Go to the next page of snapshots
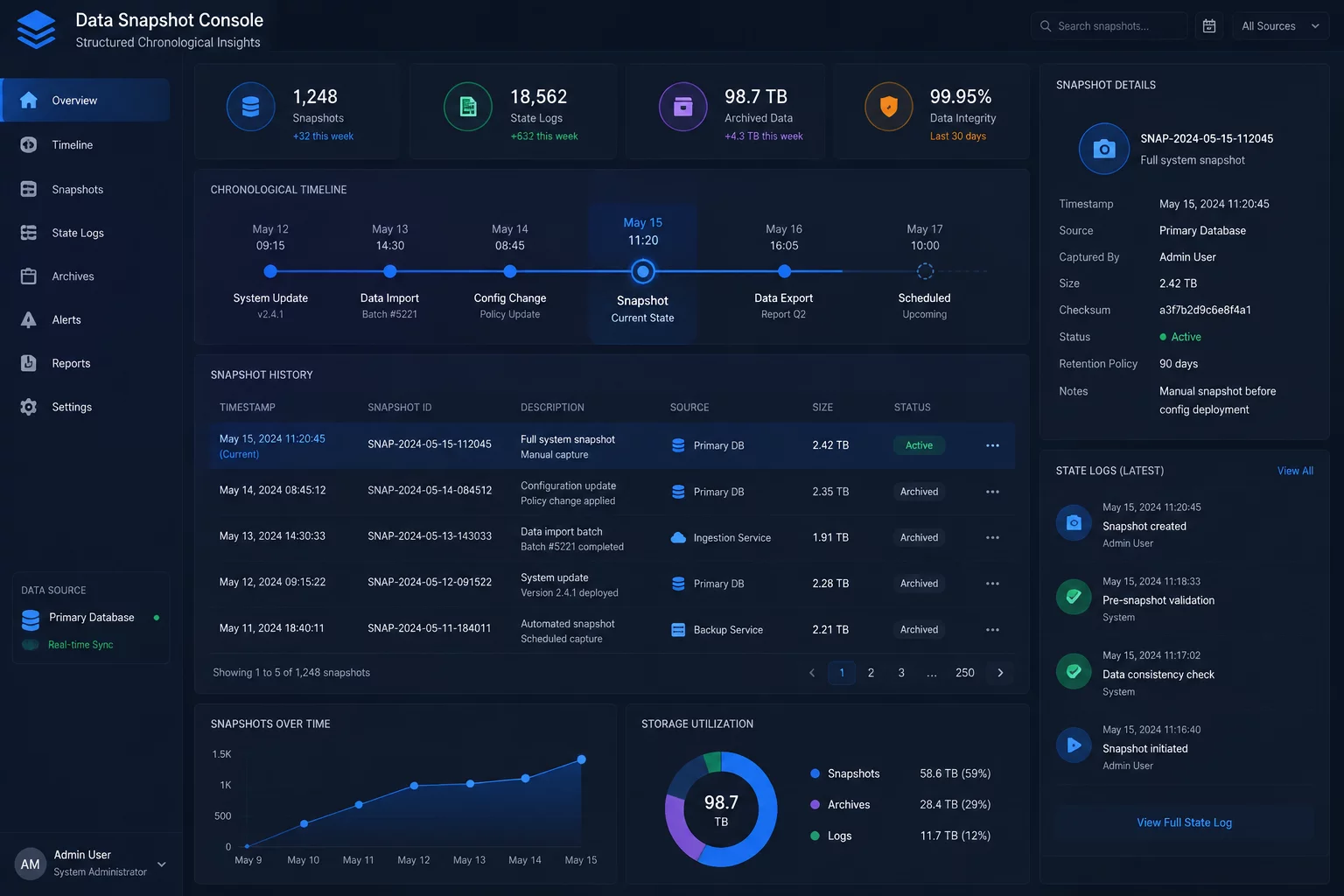 [1000, 673]
